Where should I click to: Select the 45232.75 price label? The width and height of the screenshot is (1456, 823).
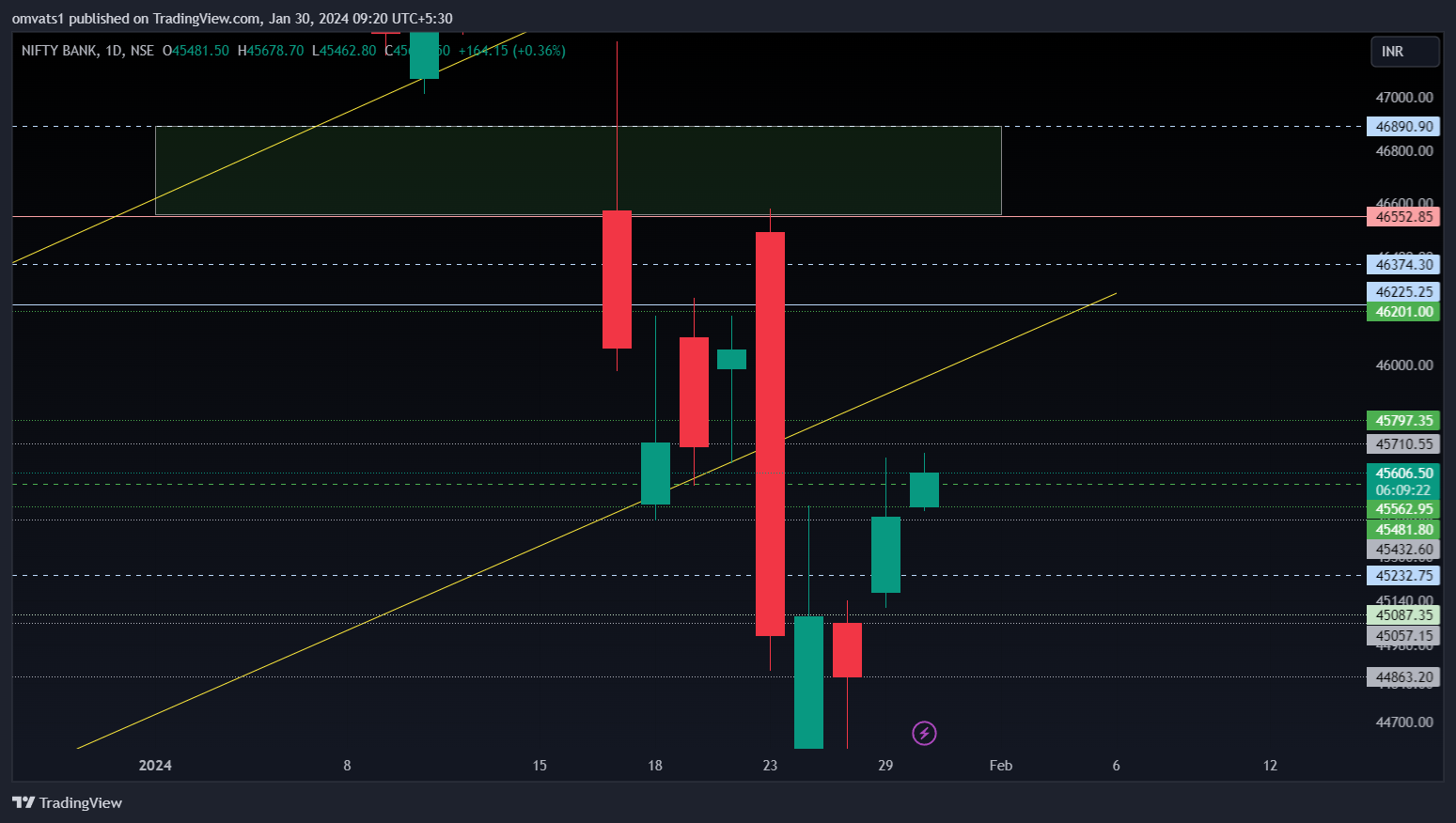(1403, 576)
